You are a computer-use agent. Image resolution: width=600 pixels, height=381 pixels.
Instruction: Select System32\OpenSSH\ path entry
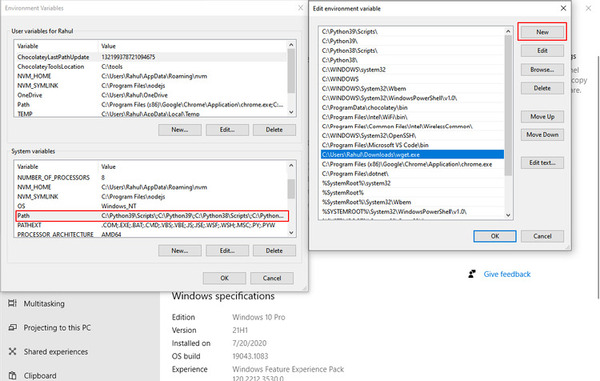pyautogui.click(x=412, y=136)
